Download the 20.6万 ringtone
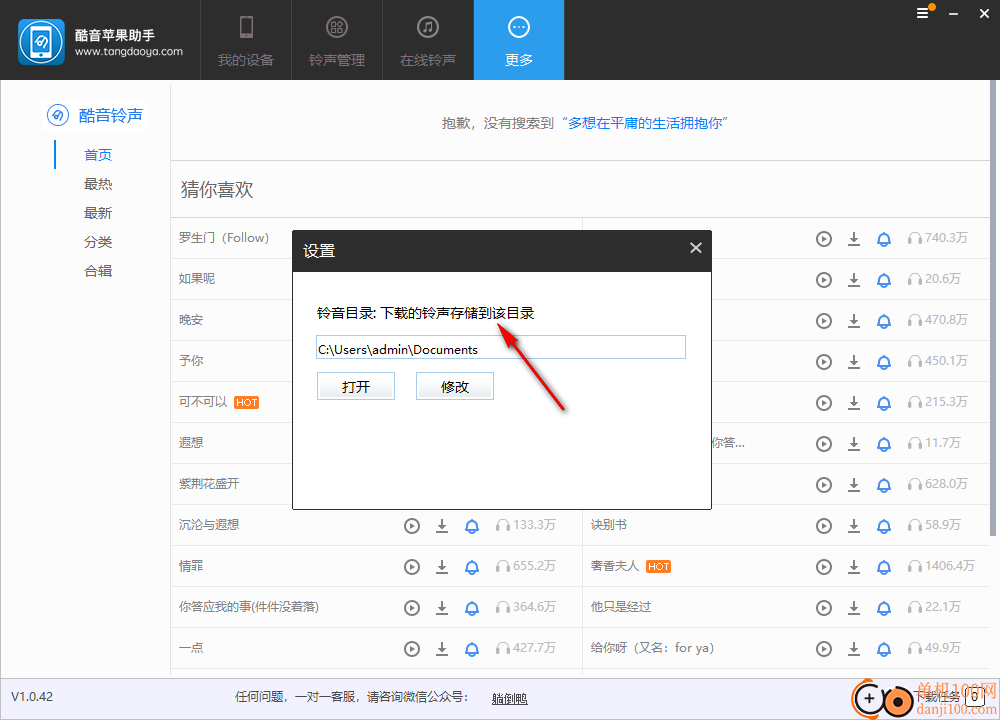This screenshot has width=1000, height=720. tap(854, 279)
